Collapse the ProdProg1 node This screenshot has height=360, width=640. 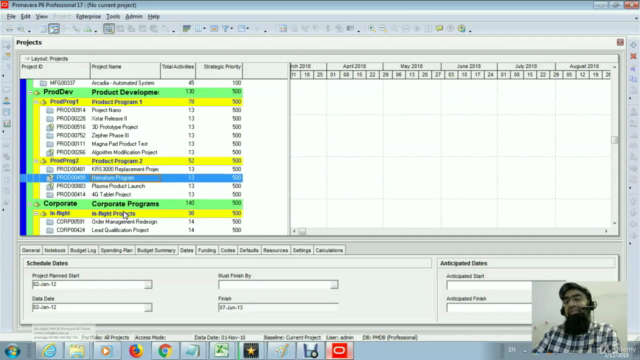tap(36, 102)
